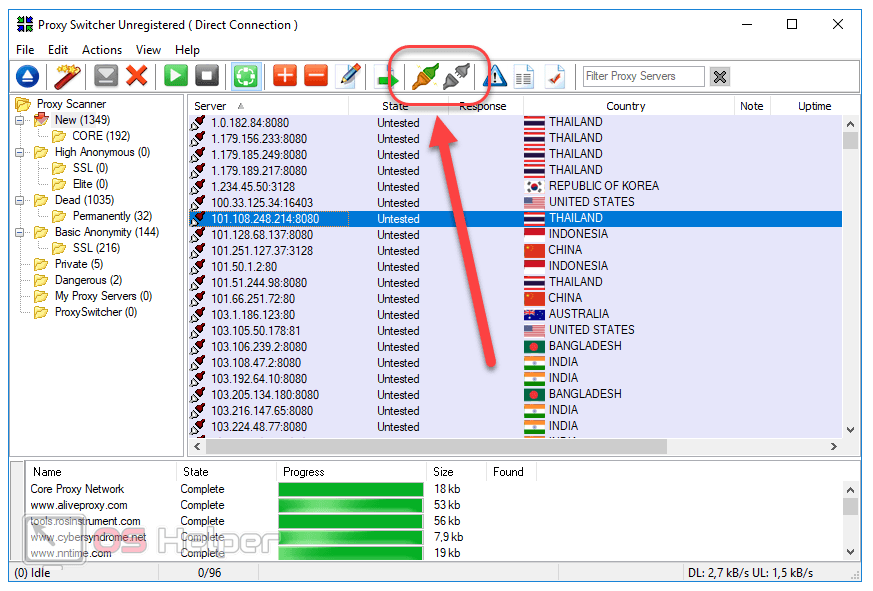The width and height of the screenshot is (873, 591).
Task: Click the green circular refresh icon
Action: [x=246, y=76]
